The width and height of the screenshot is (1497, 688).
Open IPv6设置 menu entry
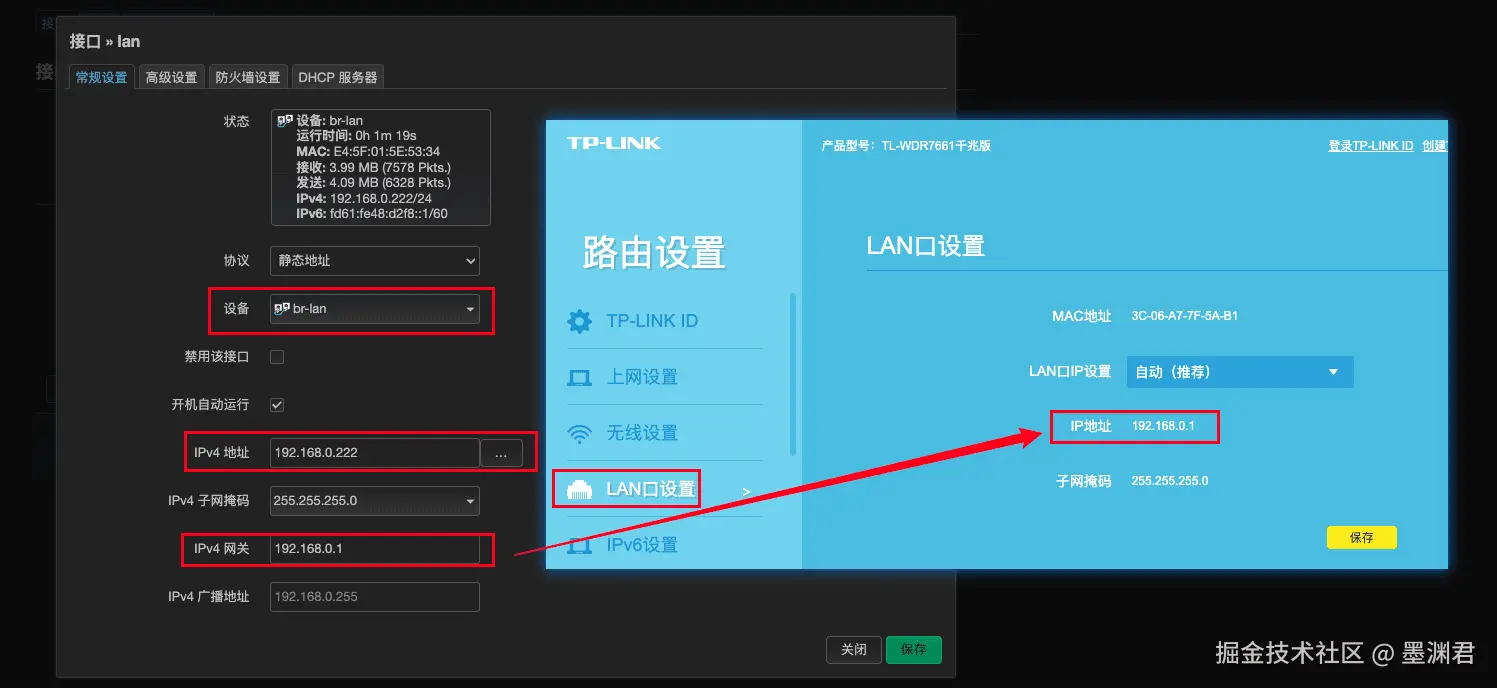pos(642,545)
